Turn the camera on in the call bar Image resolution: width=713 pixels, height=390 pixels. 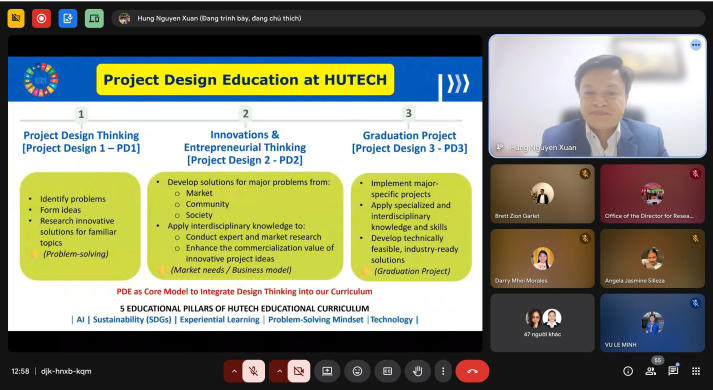coord(299,371)
